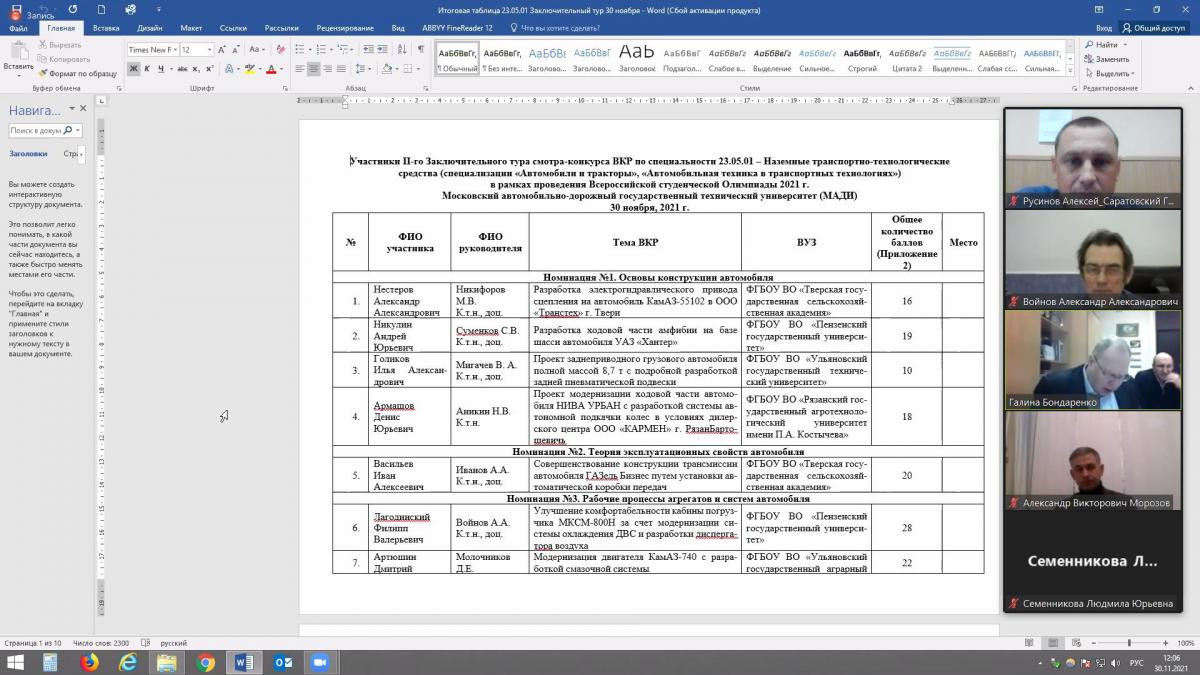The image size is (1200, 675).
Task: Toggle italic (К) formatting
Action: [147, 69]
